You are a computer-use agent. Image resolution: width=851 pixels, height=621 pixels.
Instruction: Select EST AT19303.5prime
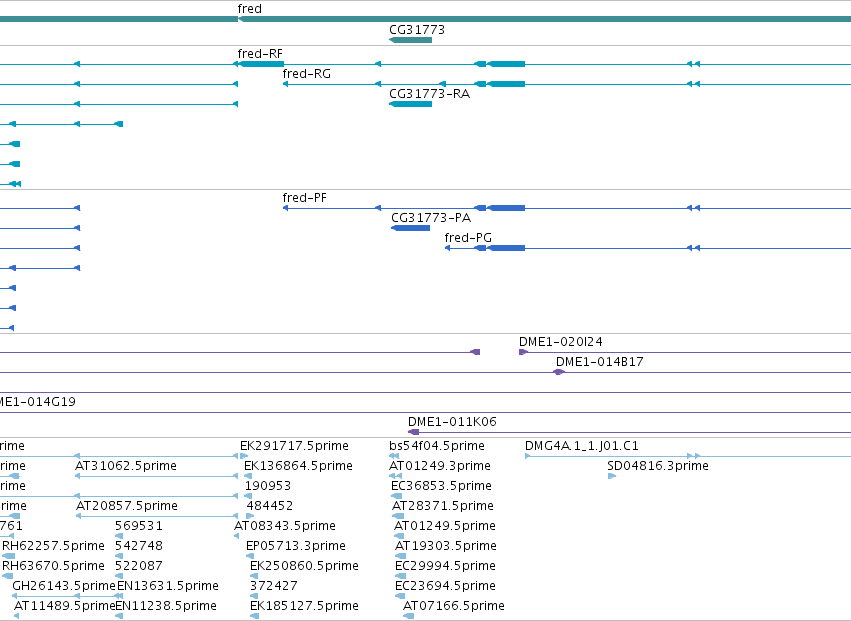(446, 546)
